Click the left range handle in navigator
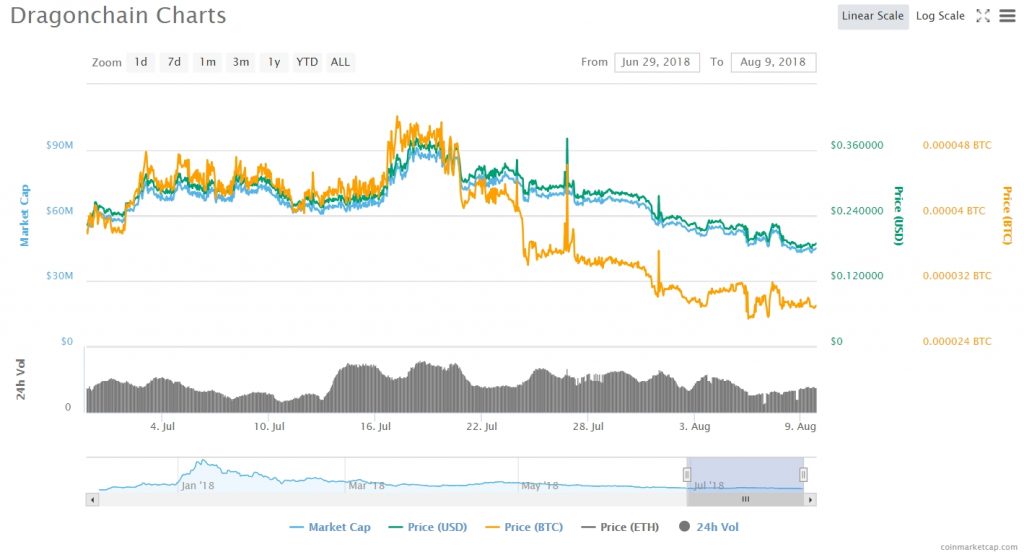 687,475
